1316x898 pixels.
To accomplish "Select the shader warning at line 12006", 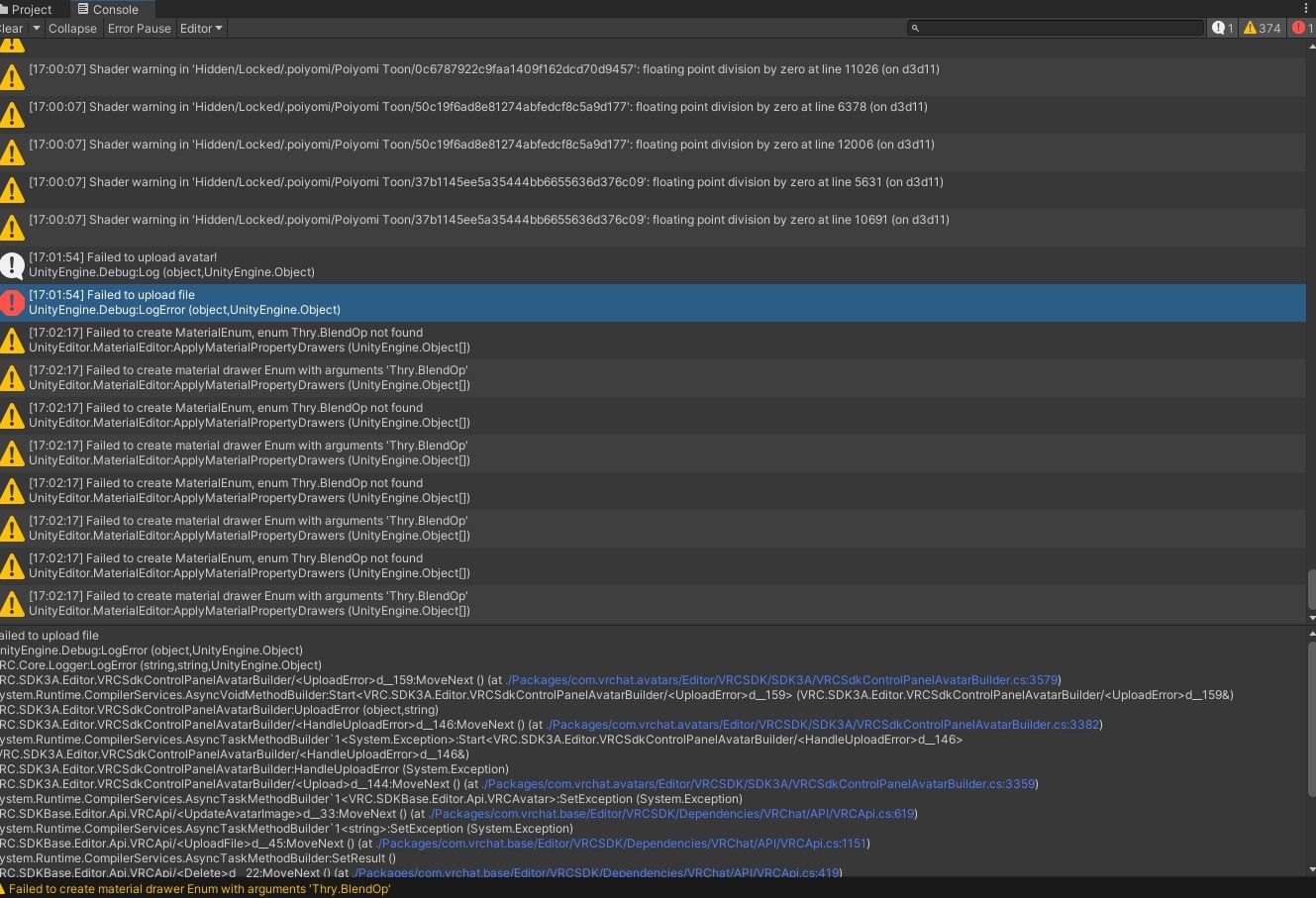I will [653, 151].
